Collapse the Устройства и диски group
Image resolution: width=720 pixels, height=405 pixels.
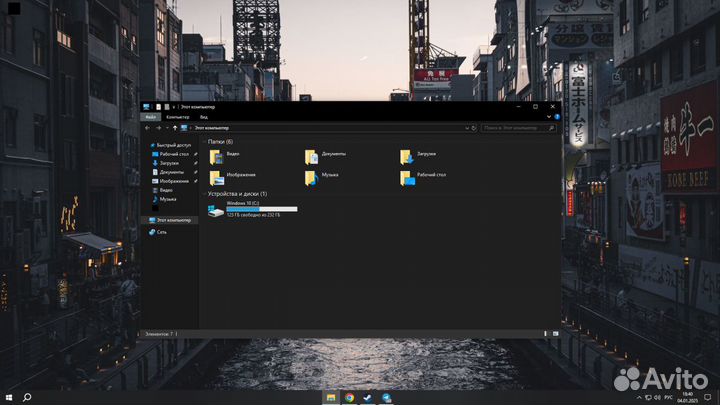[x=204, y=193]
